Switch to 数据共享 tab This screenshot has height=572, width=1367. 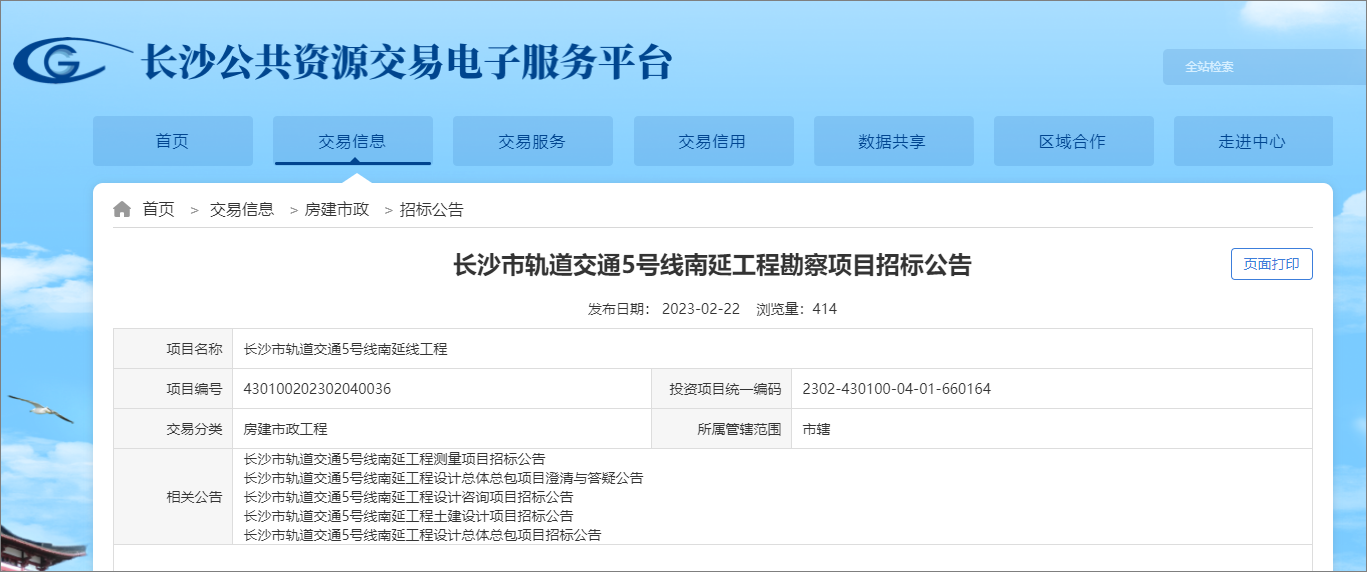[x=892, y=141]
